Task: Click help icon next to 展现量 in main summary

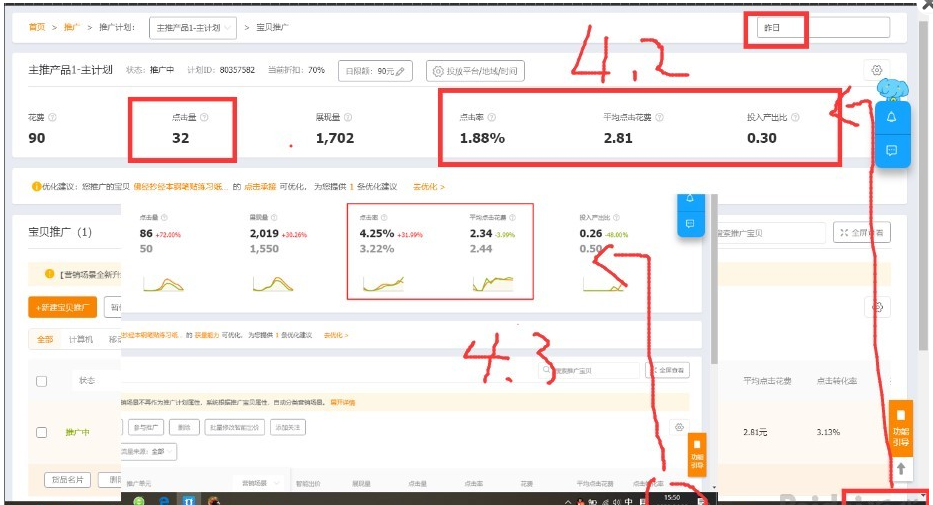Action: coord(348,117)
